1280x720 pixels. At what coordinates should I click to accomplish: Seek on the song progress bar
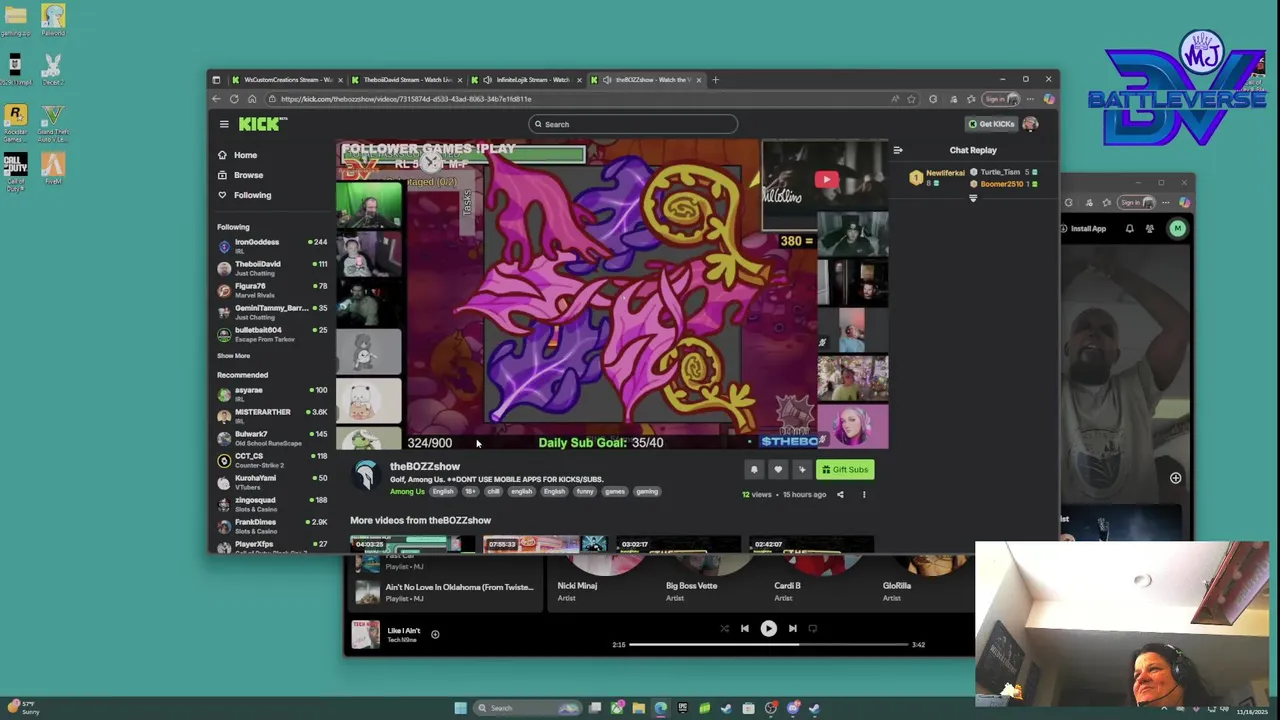[x=768, y=645]
